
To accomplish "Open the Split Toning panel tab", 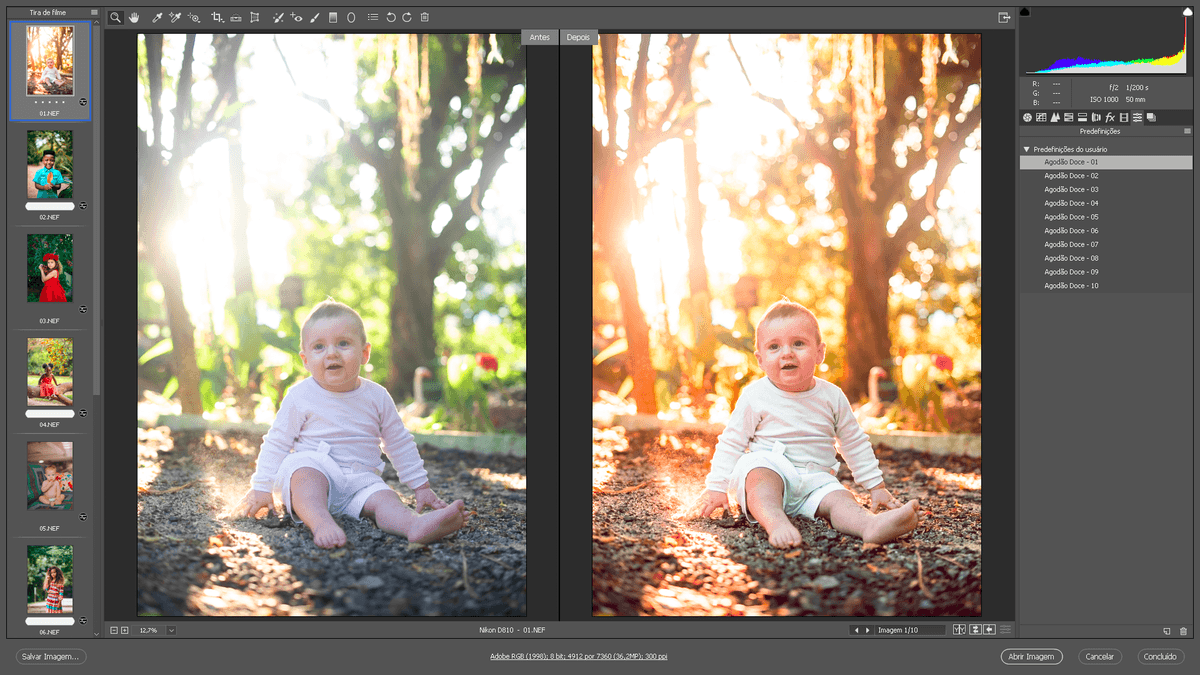I will tap(1082, 117).
